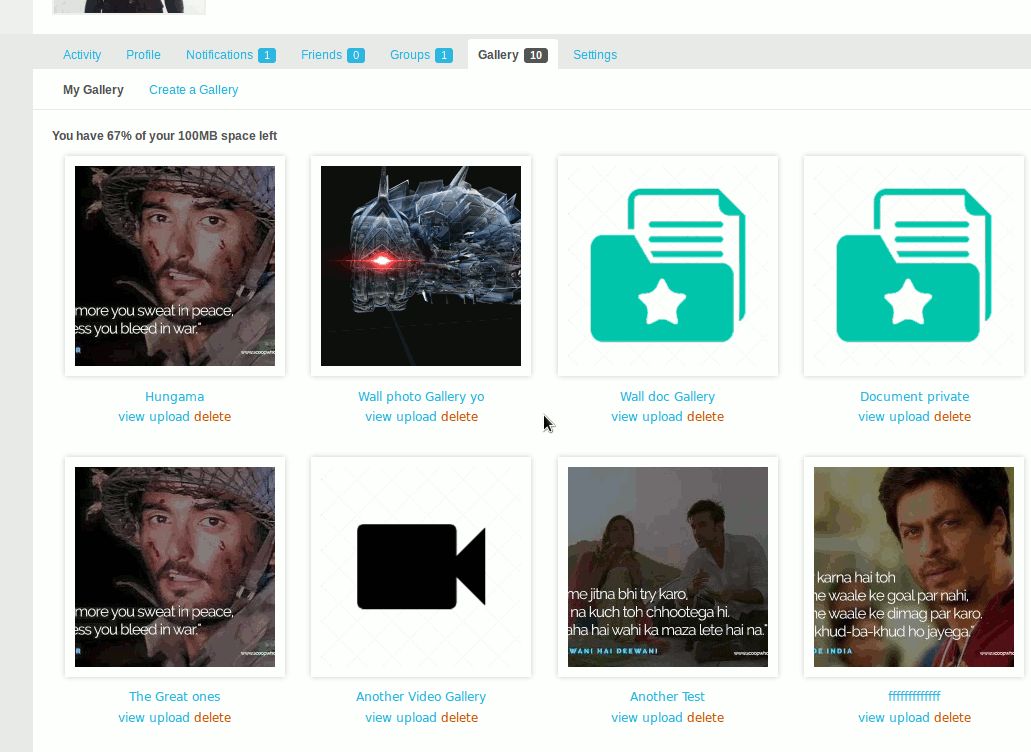This screenshot has height=752, width=1031.
Task: Open the Settings tab
Action: tap(595, 55)
